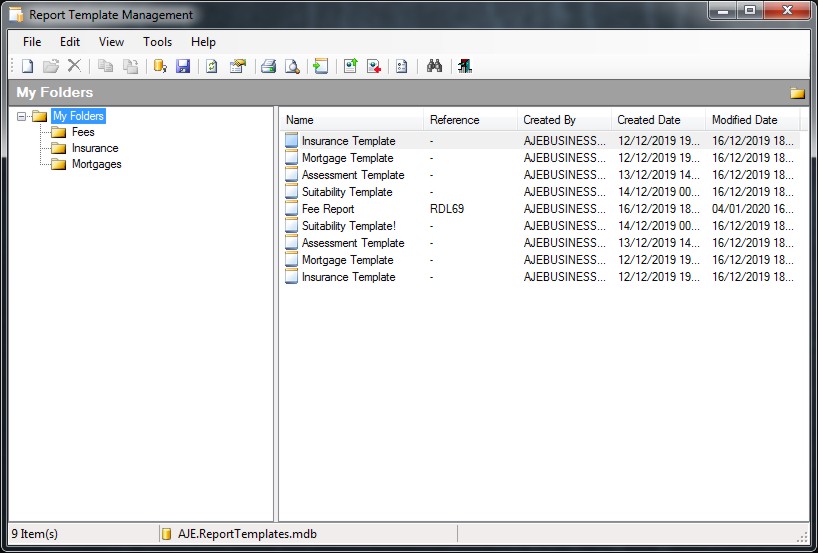Click the folder icon in My Folders header
Image resolution: width=818 pixels, height=553 pixels.
pos(797,93)
